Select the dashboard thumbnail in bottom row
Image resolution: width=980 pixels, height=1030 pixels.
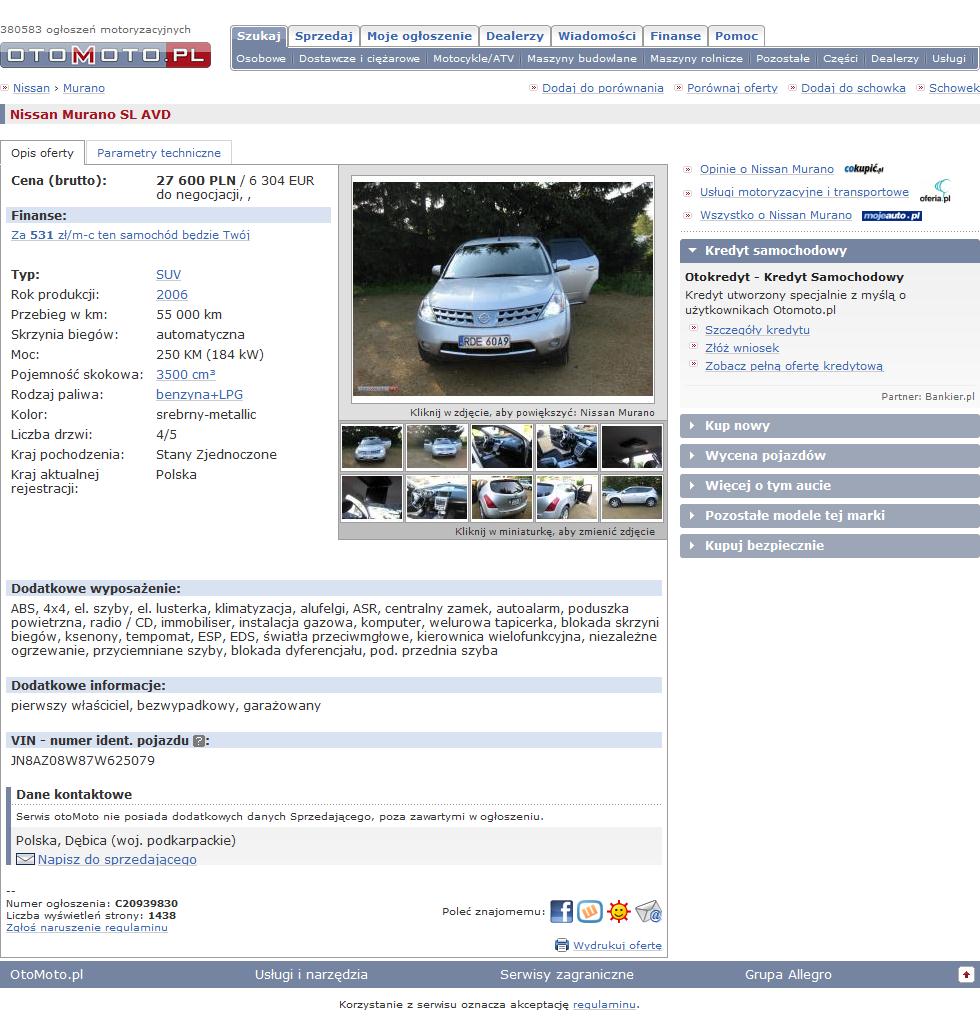pyautogui.click(x=437, y=498)
